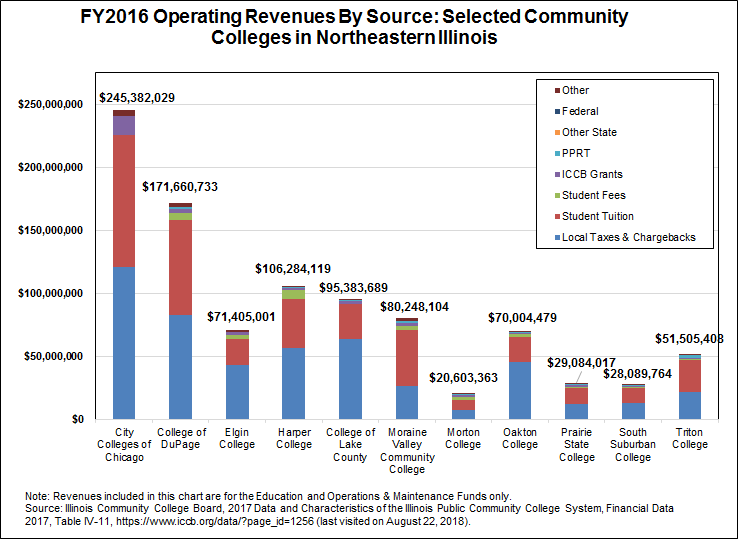Click Moraine Valley red tuition bar segment

click(407, 358)
